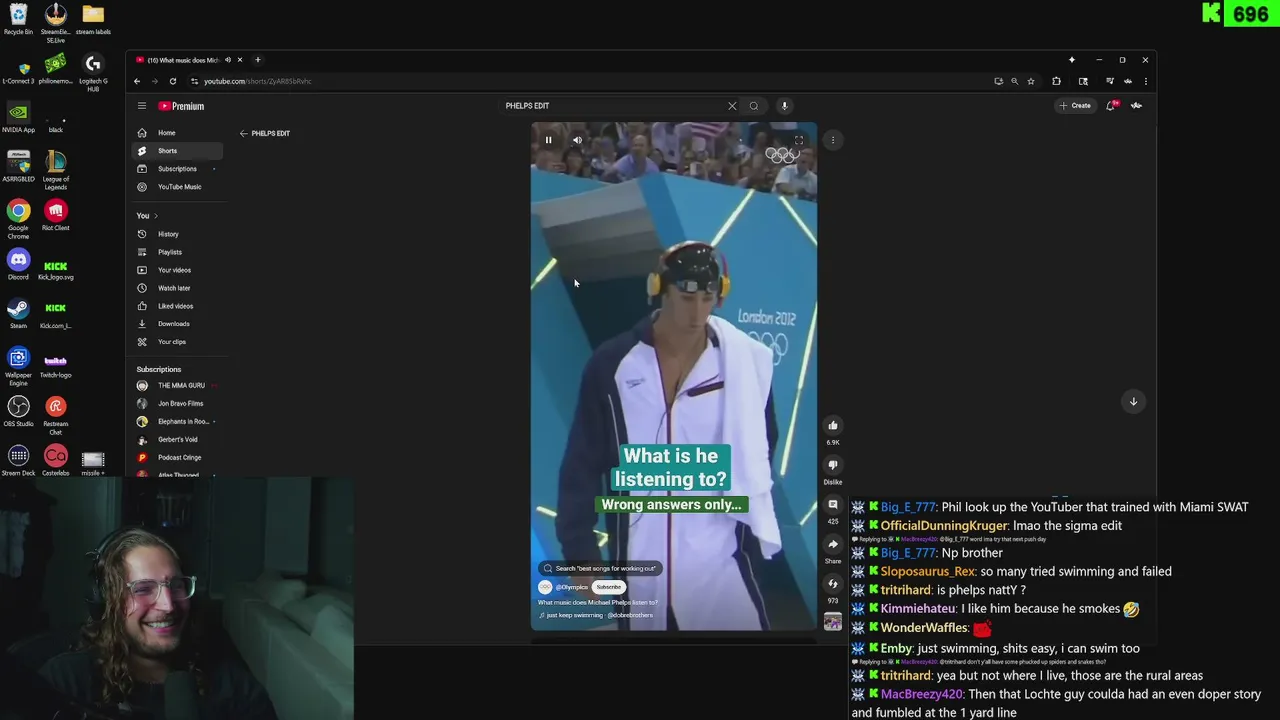The image size is (1280, 720).
Task: Open THE MMA GURU subscription
Action: (177, 385)
